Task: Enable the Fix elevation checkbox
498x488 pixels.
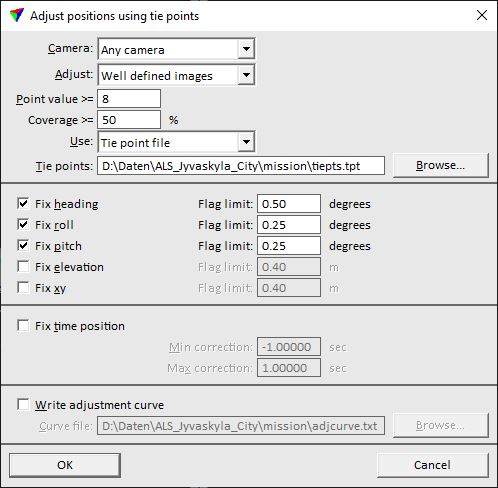Action: click(x=23, y=266)
